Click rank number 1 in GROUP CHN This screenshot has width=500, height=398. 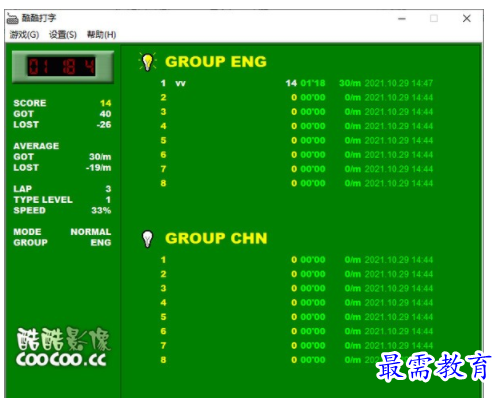click(163, 260)
